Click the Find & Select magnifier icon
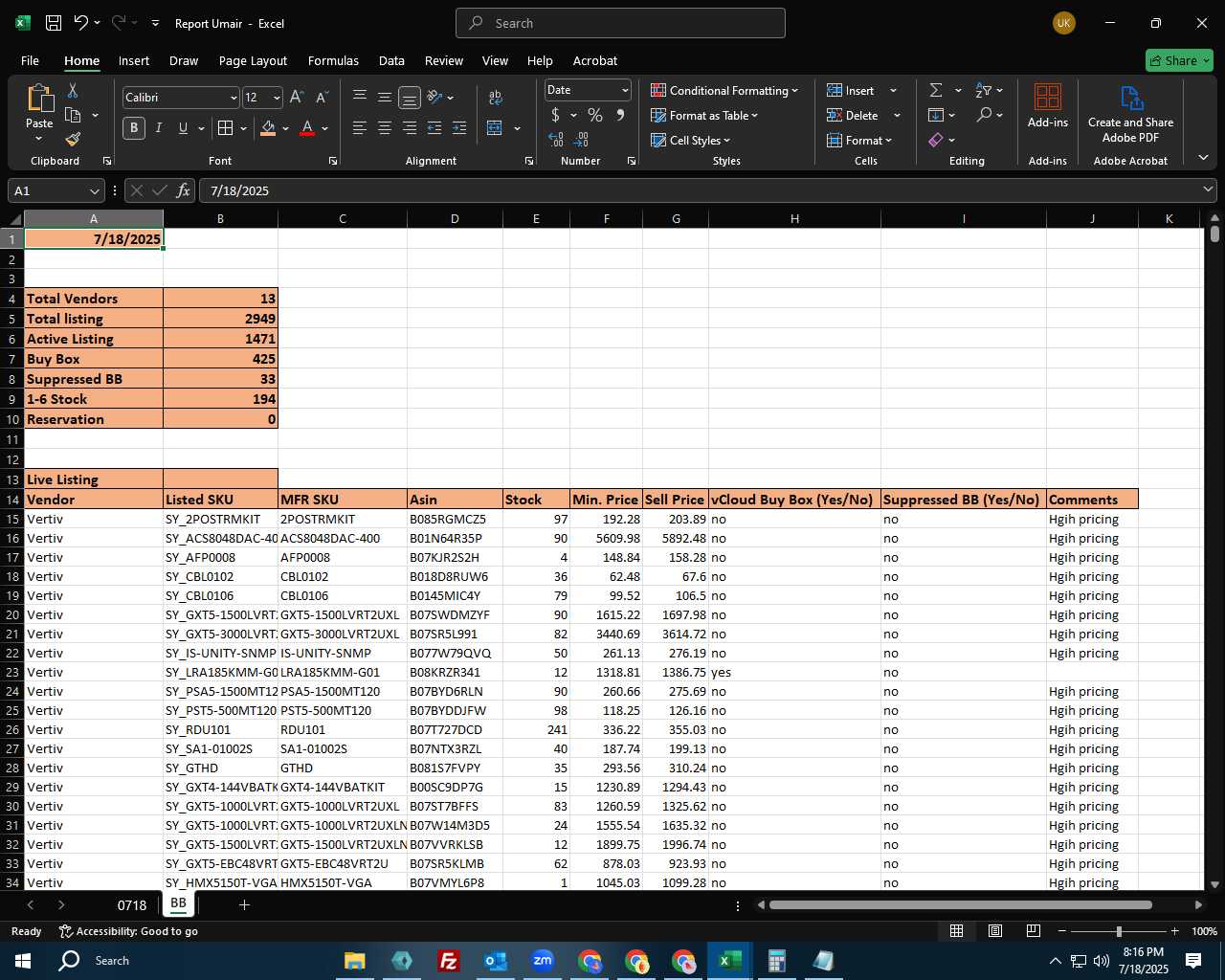The height and width of the screenshot is (980, 1225). pyautogui.click(x=984, y=115)
